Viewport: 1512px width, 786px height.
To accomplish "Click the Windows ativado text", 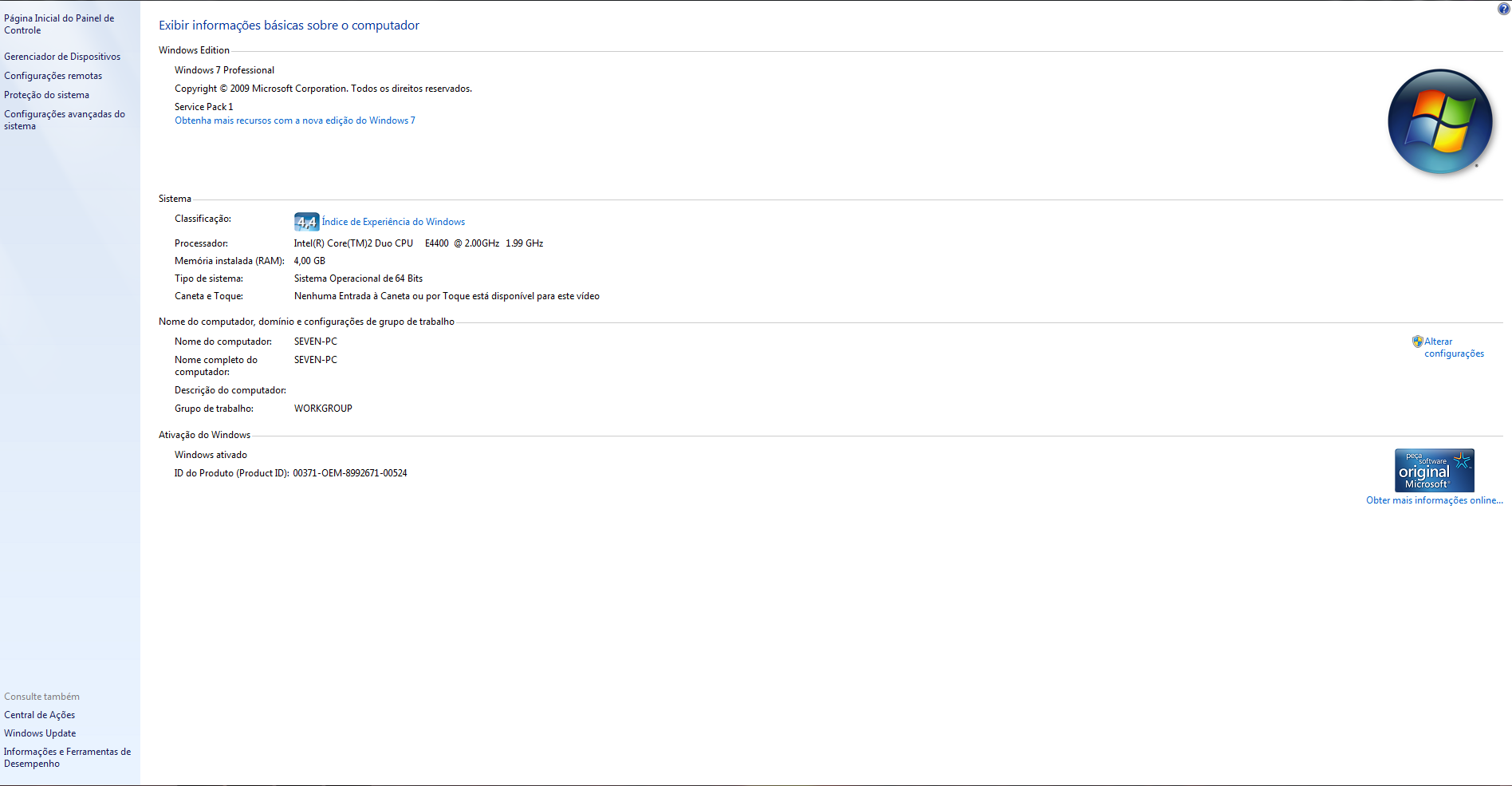I will point(211,455).
